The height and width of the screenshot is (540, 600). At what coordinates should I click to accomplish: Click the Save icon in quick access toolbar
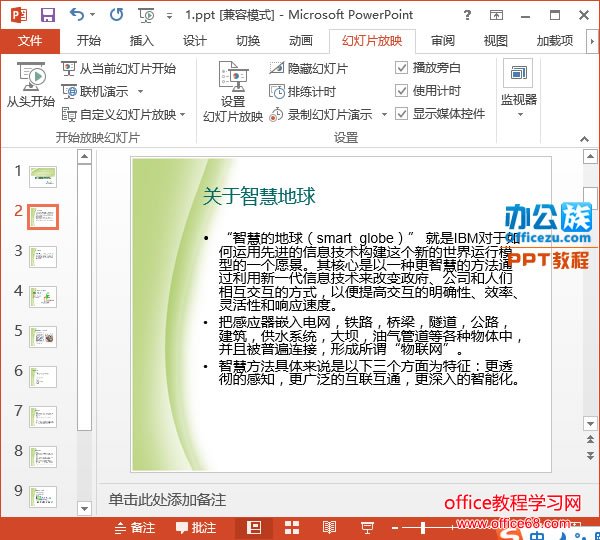point(47,15)
